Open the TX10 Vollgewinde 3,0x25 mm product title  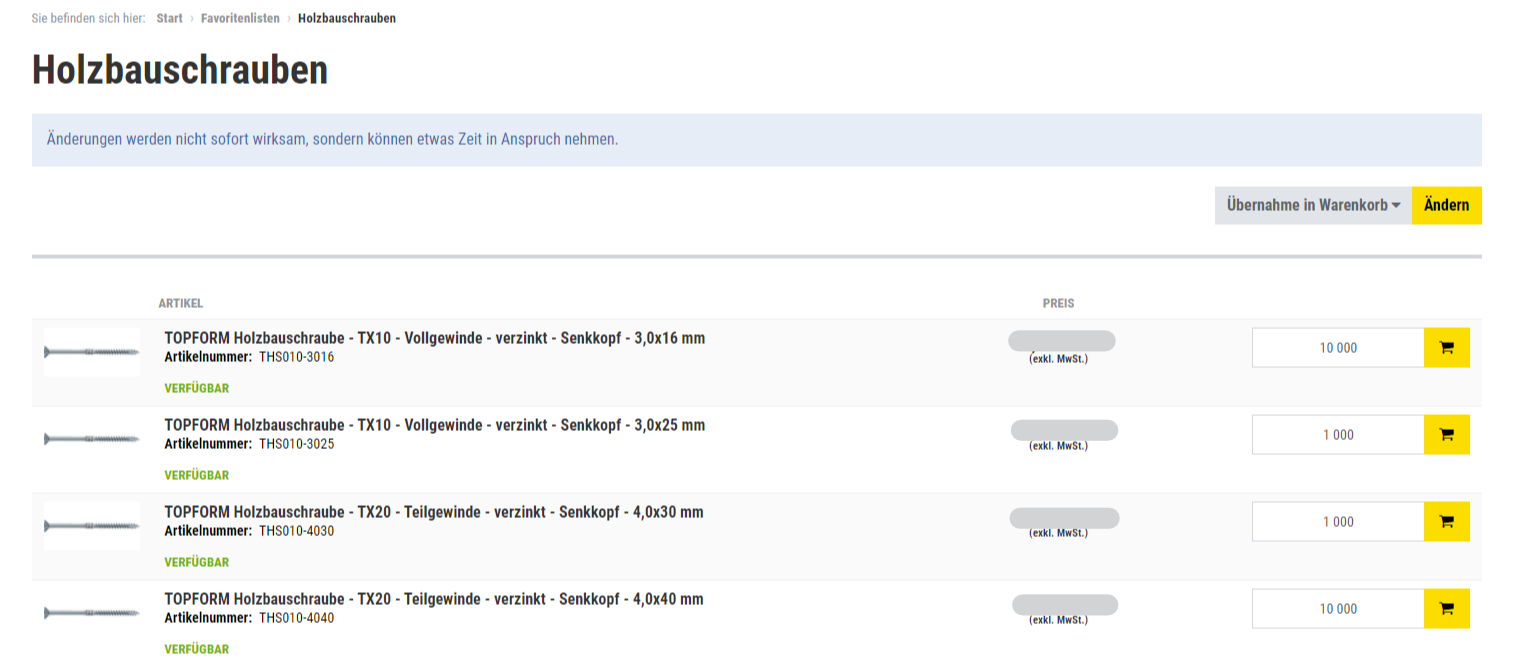coord(434,425)
